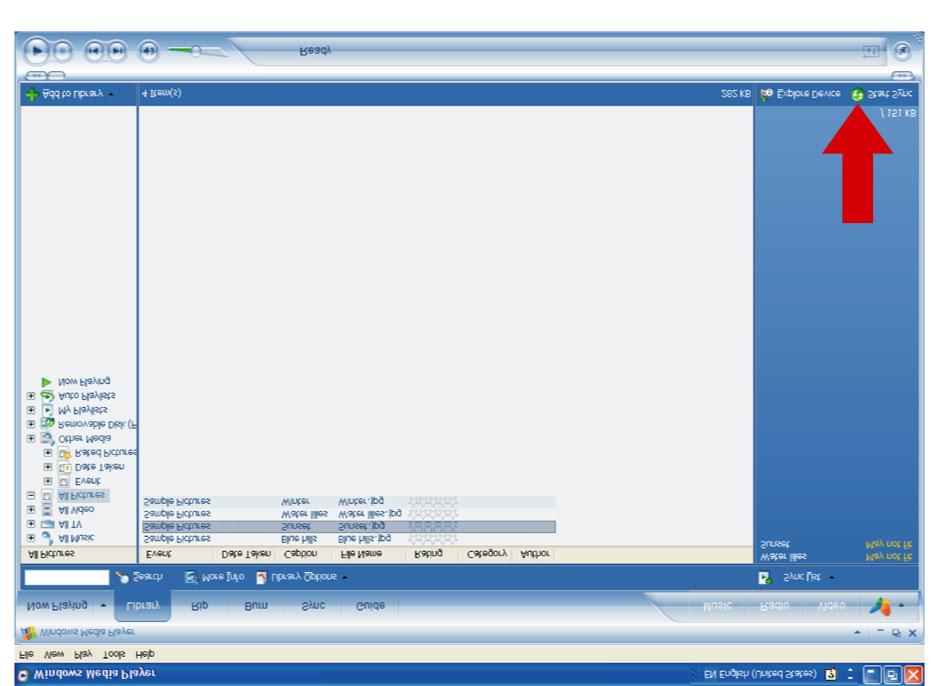Switch to the Sync tab
This screenshot has width=944, height=686.
tap(313, 605)
